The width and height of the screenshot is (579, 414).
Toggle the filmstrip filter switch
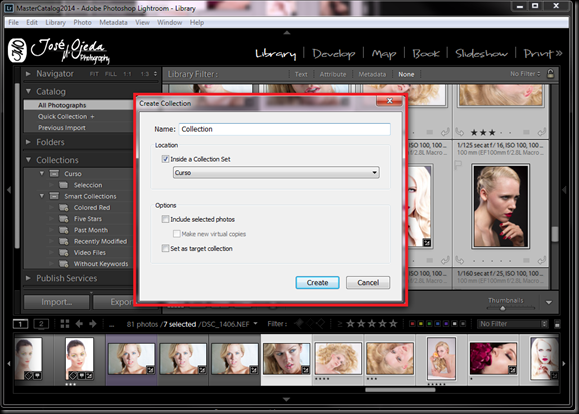[557, 324]
